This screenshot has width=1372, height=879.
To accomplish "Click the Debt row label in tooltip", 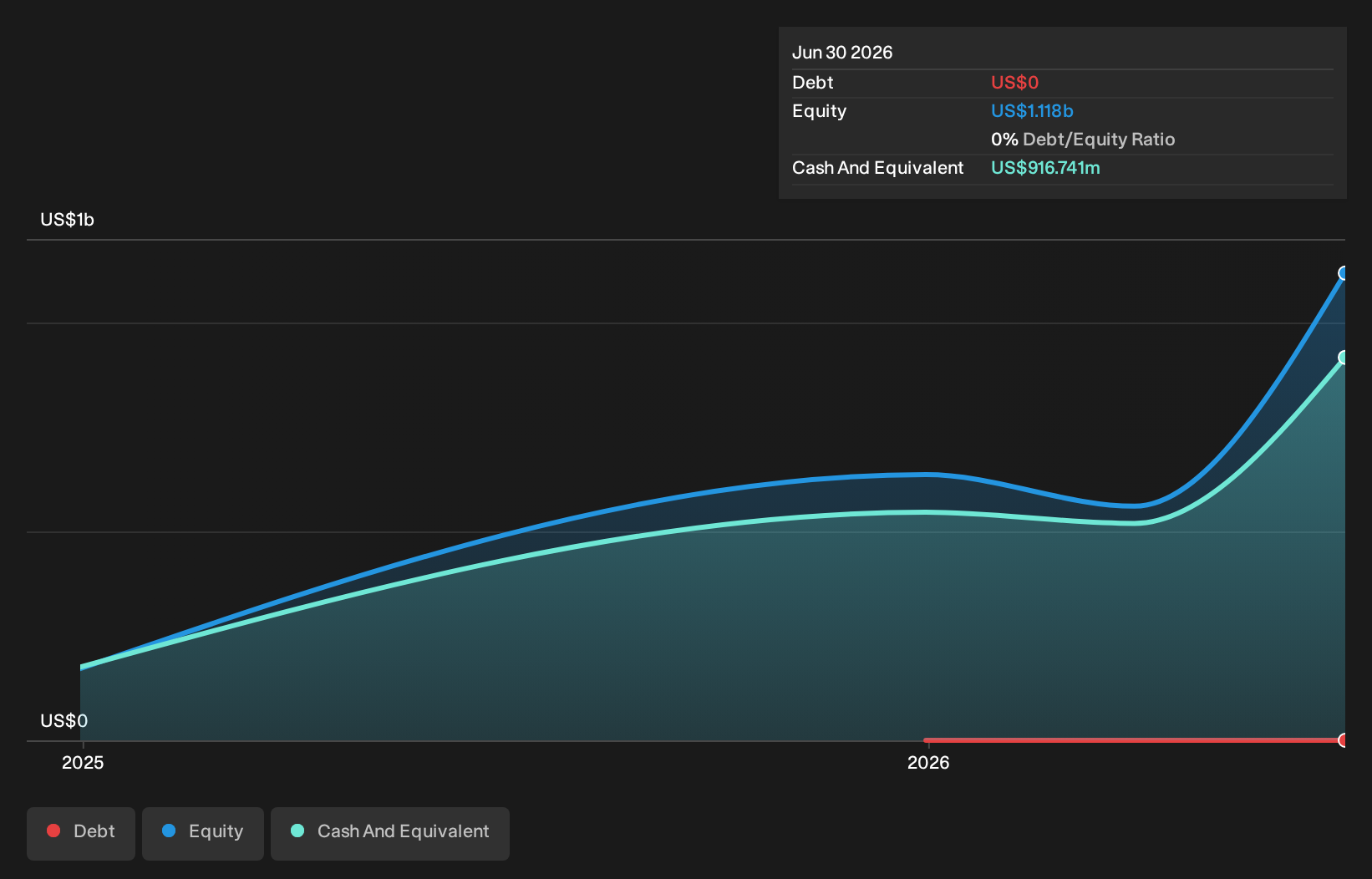I will 813,83.
